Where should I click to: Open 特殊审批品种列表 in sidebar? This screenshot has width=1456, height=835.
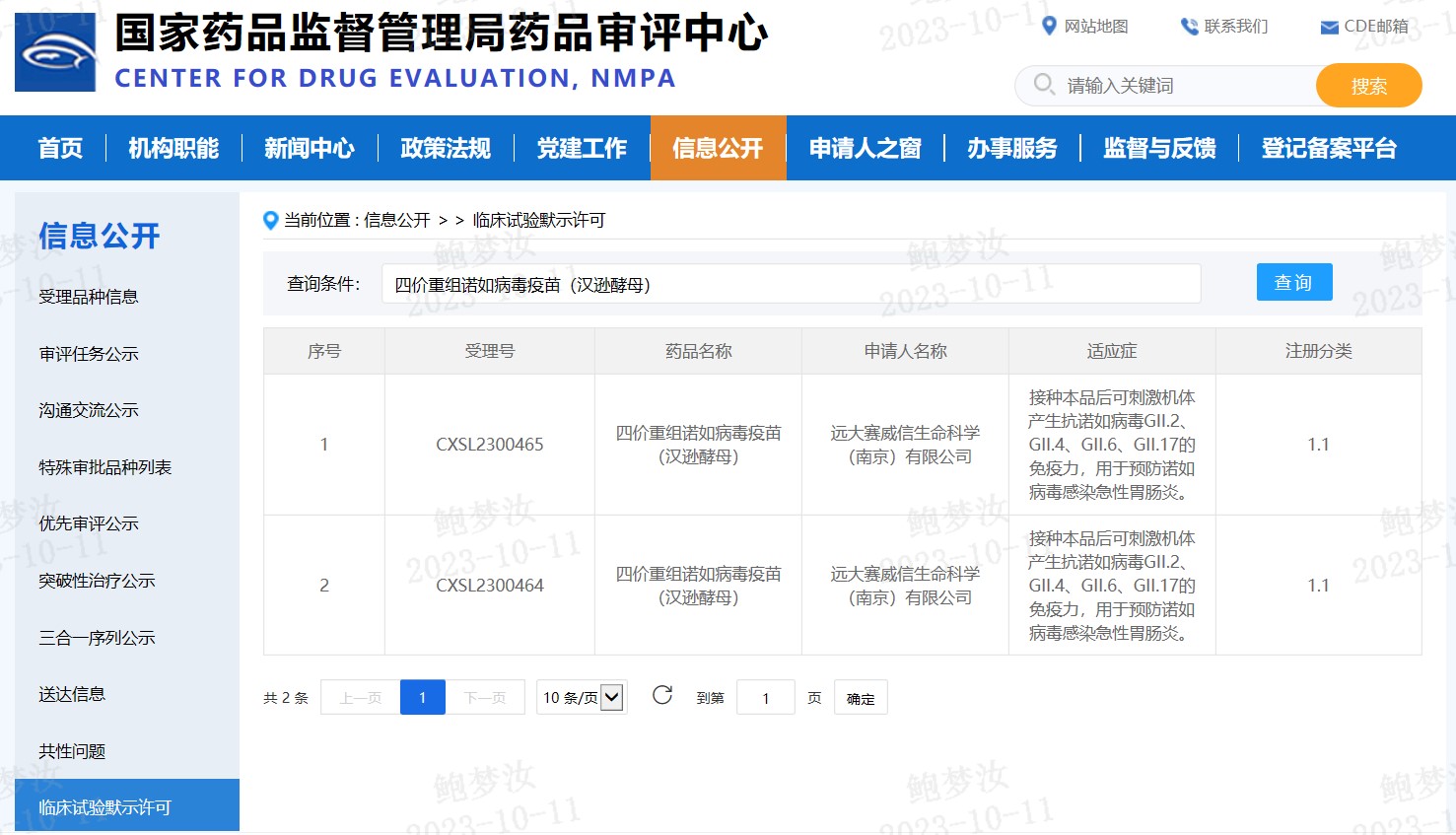(105, 467)
